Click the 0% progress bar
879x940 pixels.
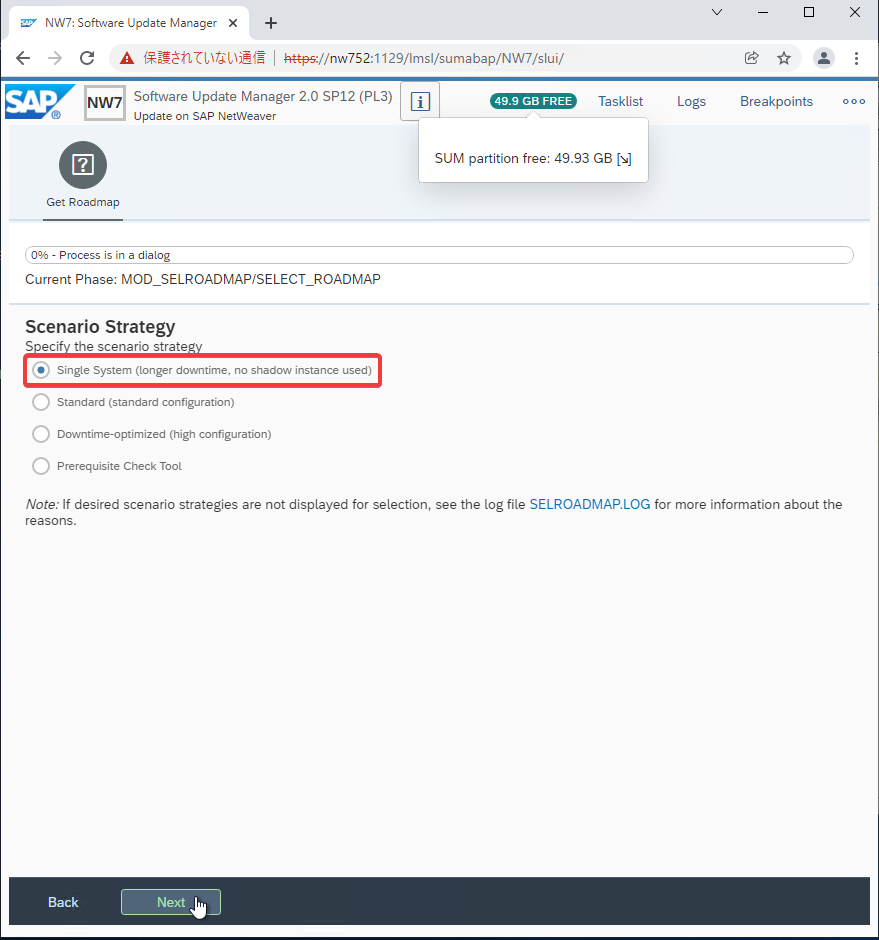click(x=439, y=255)
